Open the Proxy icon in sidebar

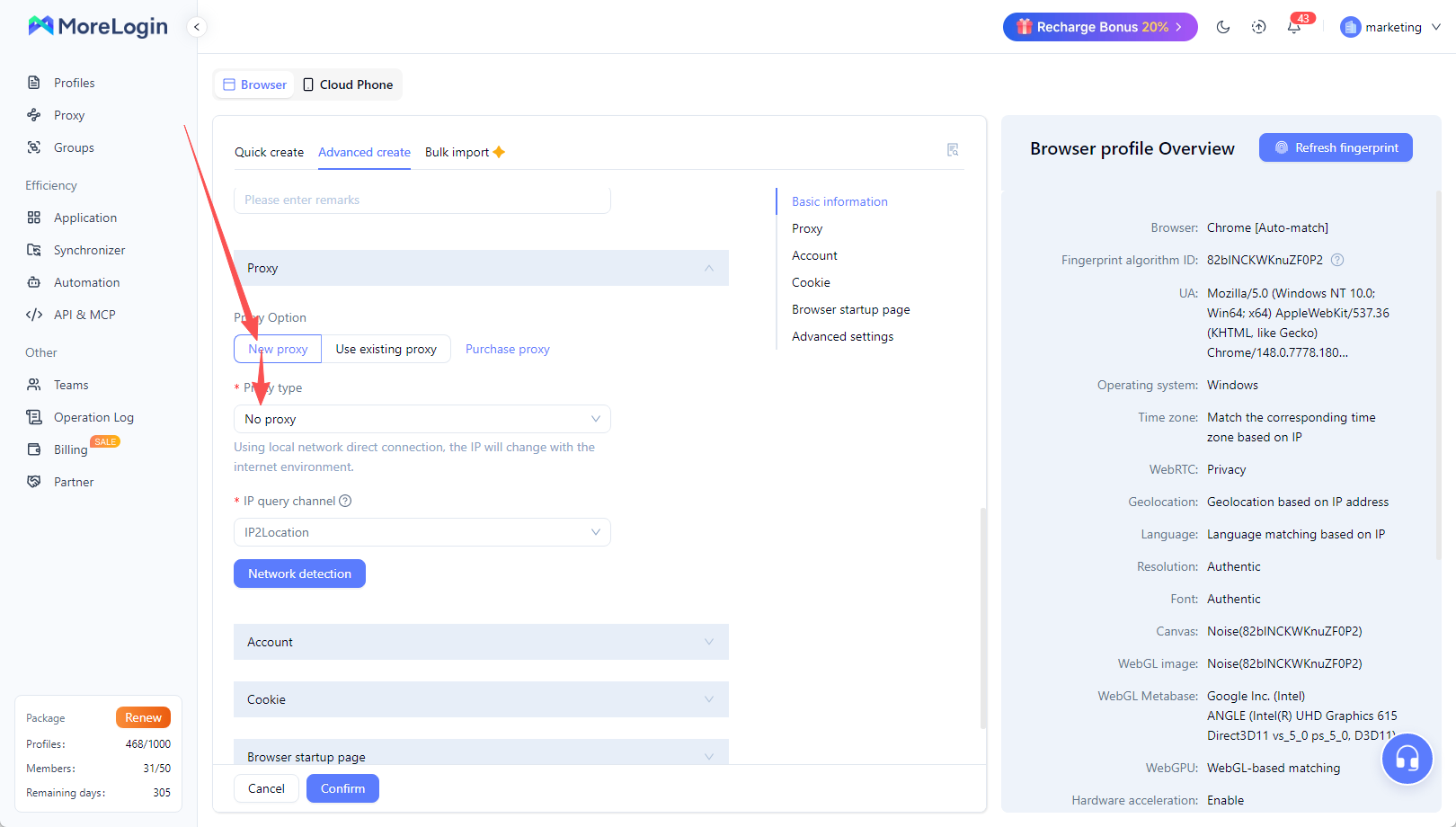tap(34, 115)
